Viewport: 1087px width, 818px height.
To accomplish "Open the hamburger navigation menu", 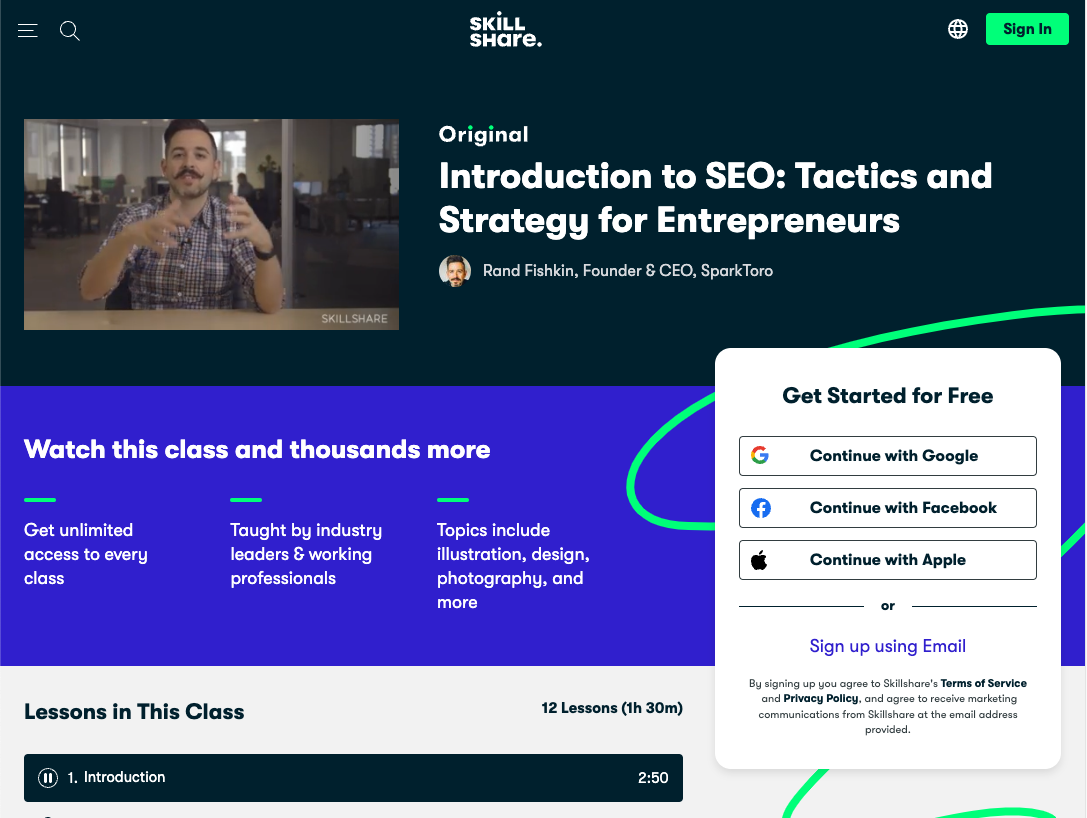I will point(28,31).
